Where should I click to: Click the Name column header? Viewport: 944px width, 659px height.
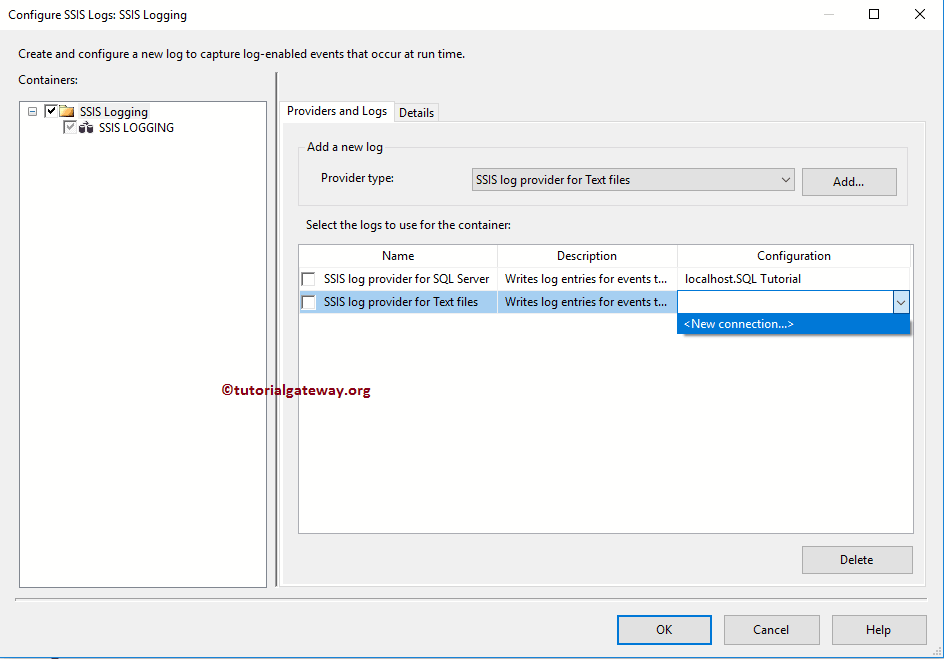(398, 256)
